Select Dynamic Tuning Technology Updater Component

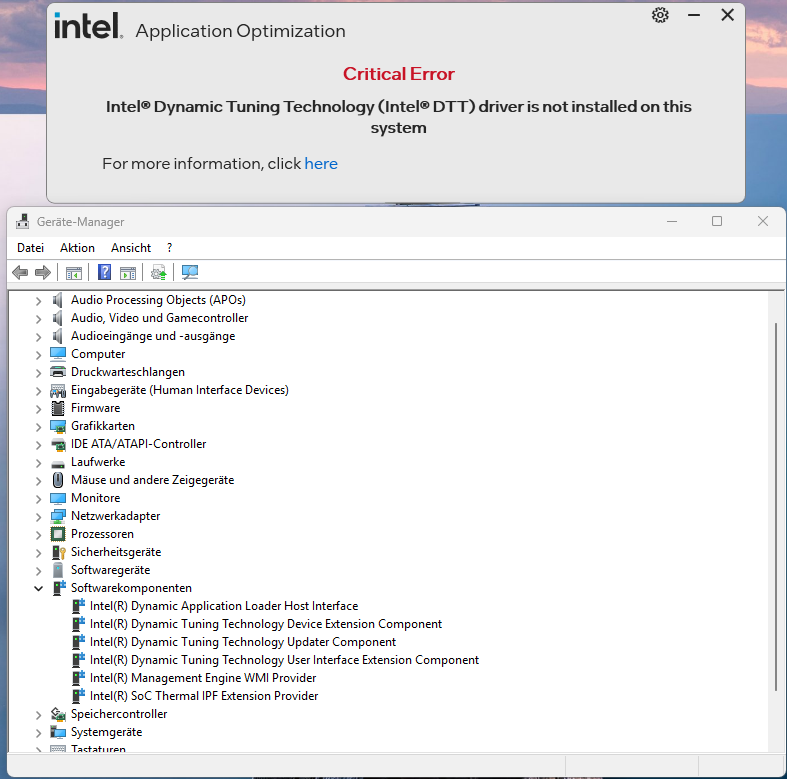[x=242, y=642]
